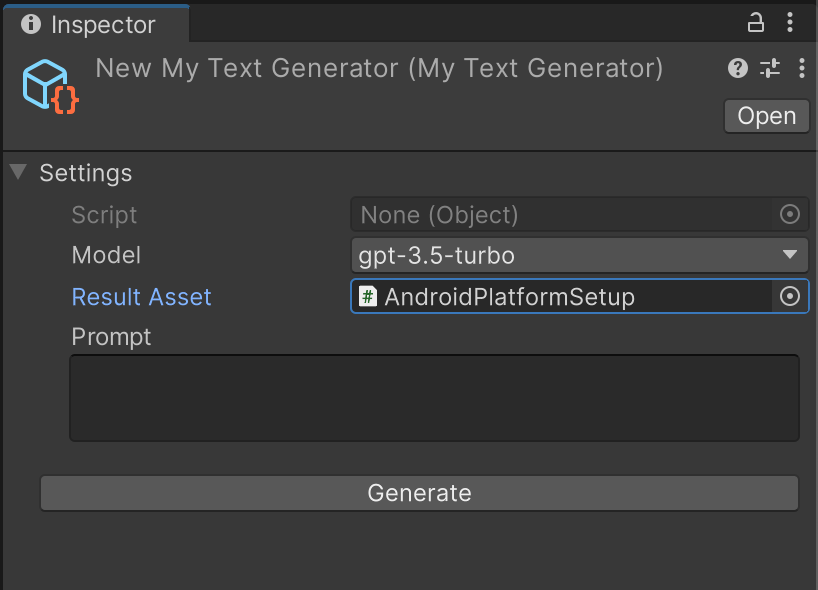Open the object picker for Result Asset
Viewport: 818px width, 590px height.
click(x=790, y=296)
